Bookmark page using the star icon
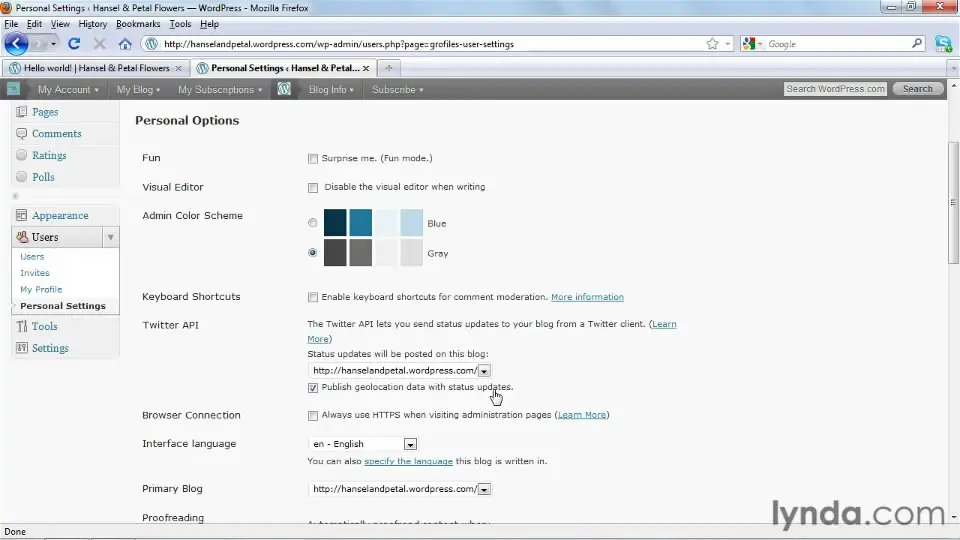The height and width of the screenshot is (540, 960). click(712, 44)
